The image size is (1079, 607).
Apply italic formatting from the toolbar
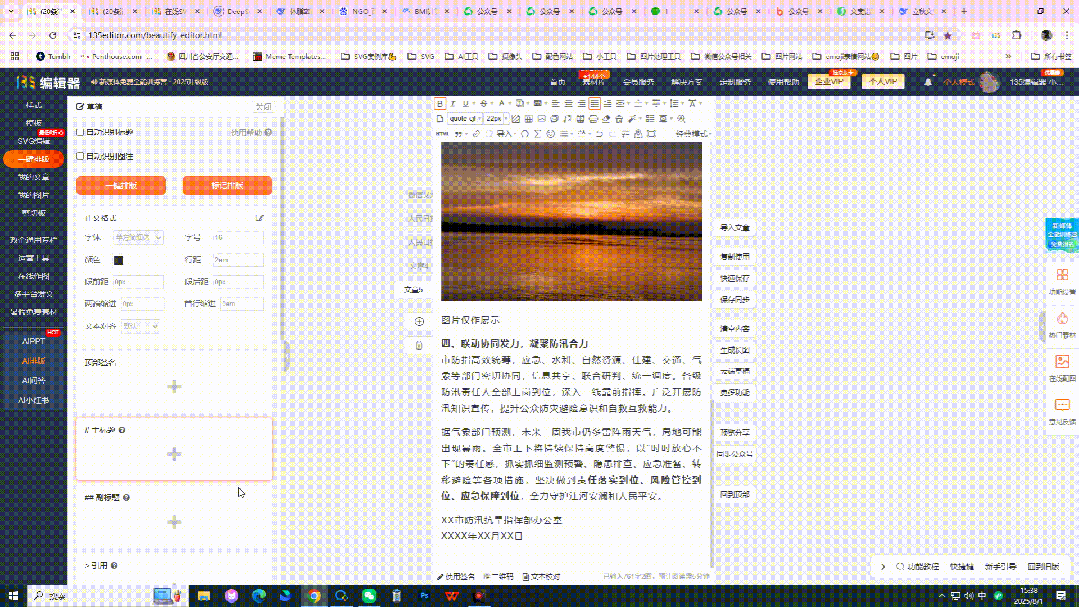(x=452, y=103)
